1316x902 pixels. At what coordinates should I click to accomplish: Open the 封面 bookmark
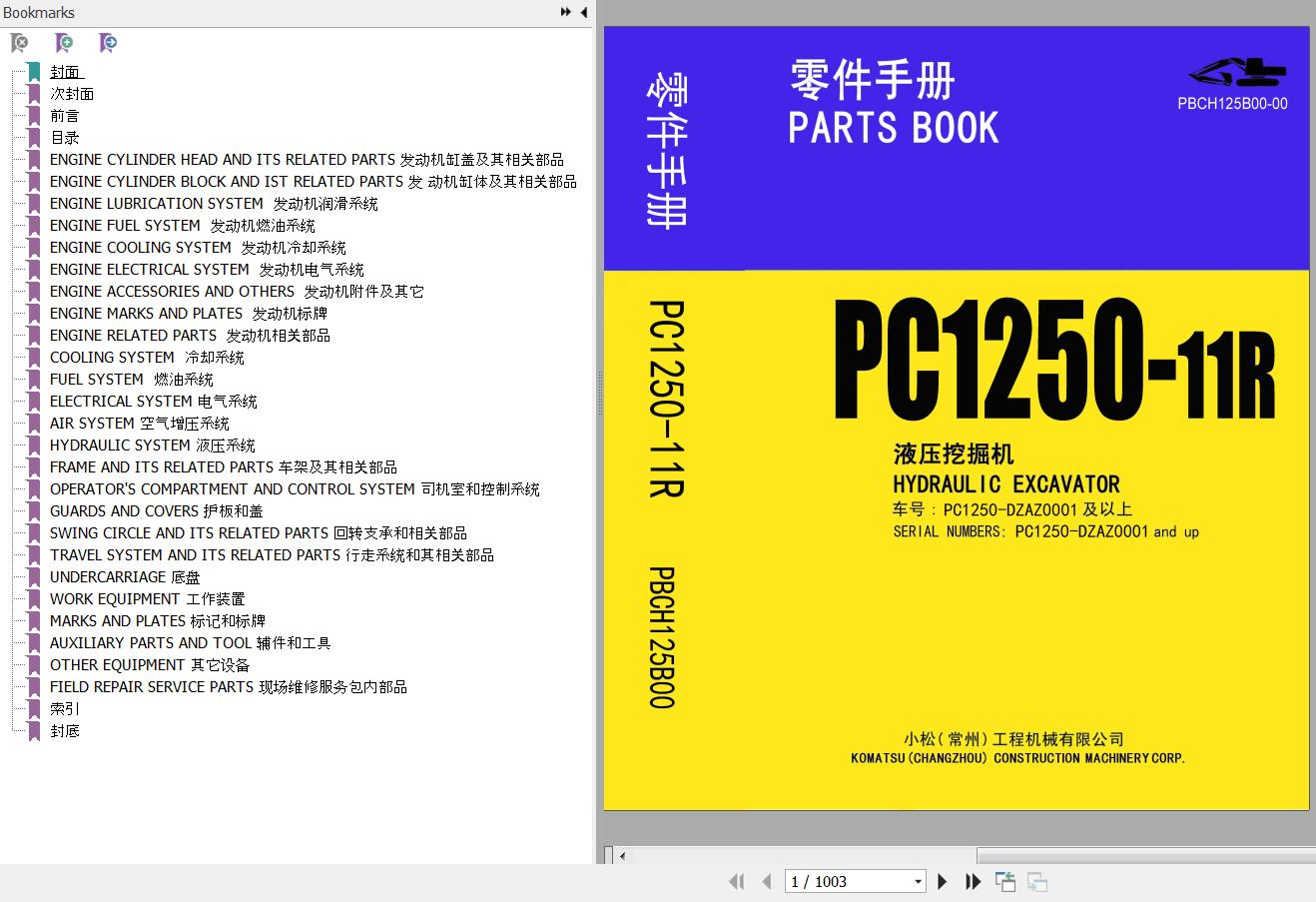click(66, 72)
